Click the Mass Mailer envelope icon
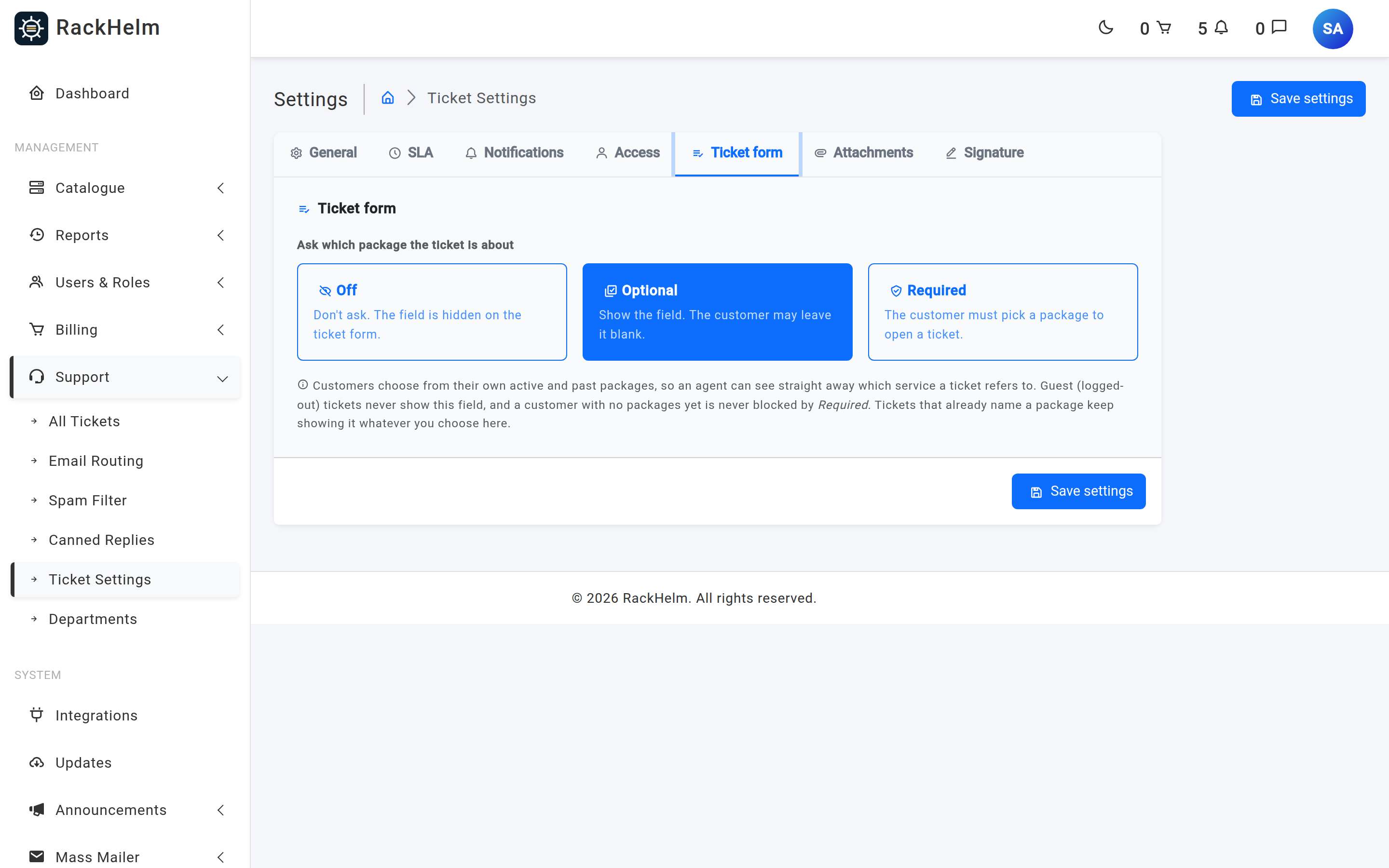1389x868 pixels. pos(37,856)
